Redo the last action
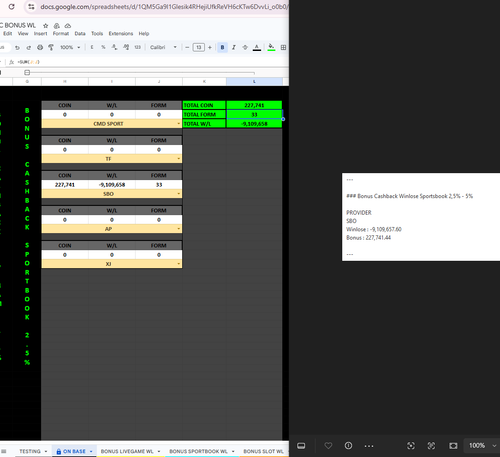Image resolution: width=500 pixels, height=457 pixels. pyautogui.click(x=29, y=48)
